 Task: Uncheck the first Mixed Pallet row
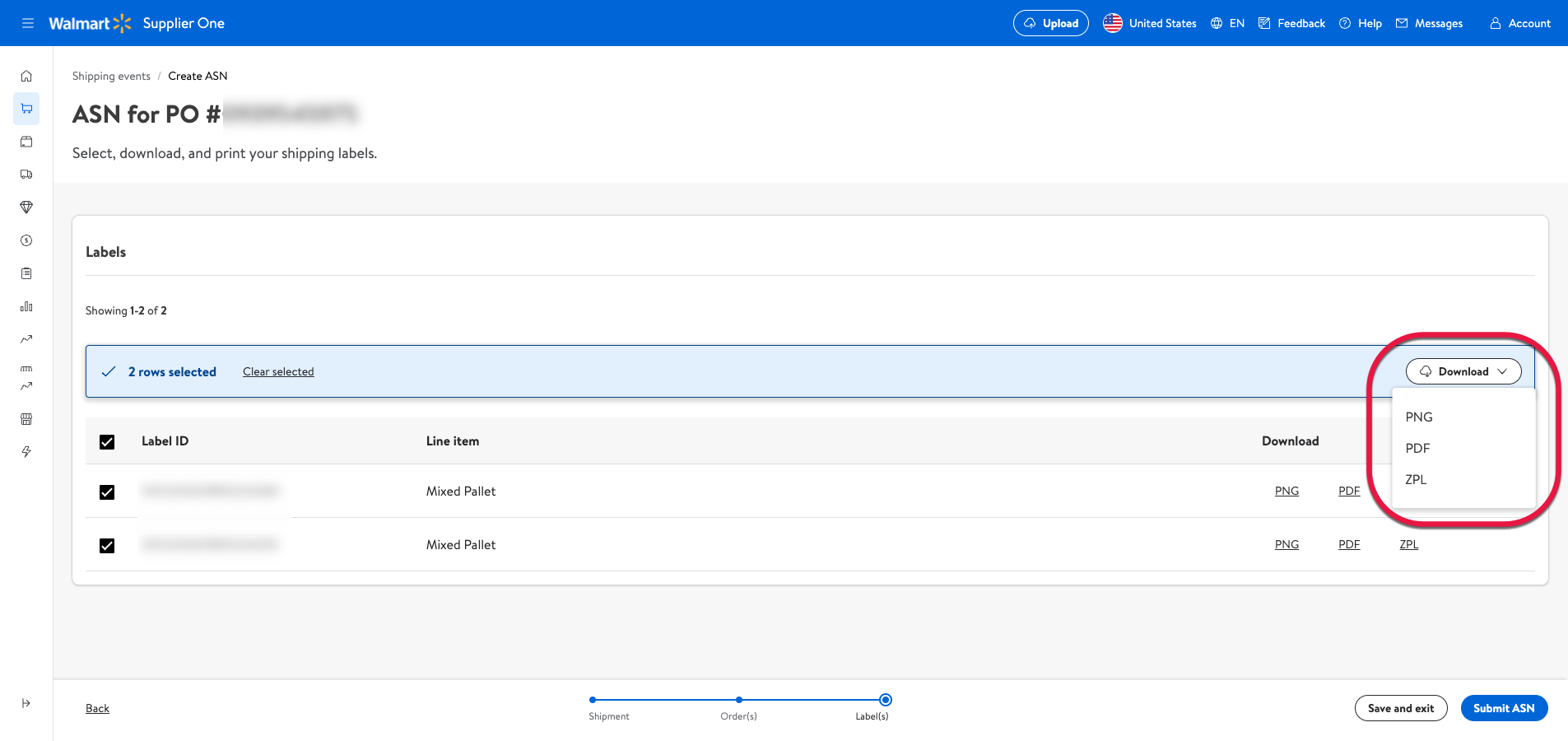[x=107, y=492]
